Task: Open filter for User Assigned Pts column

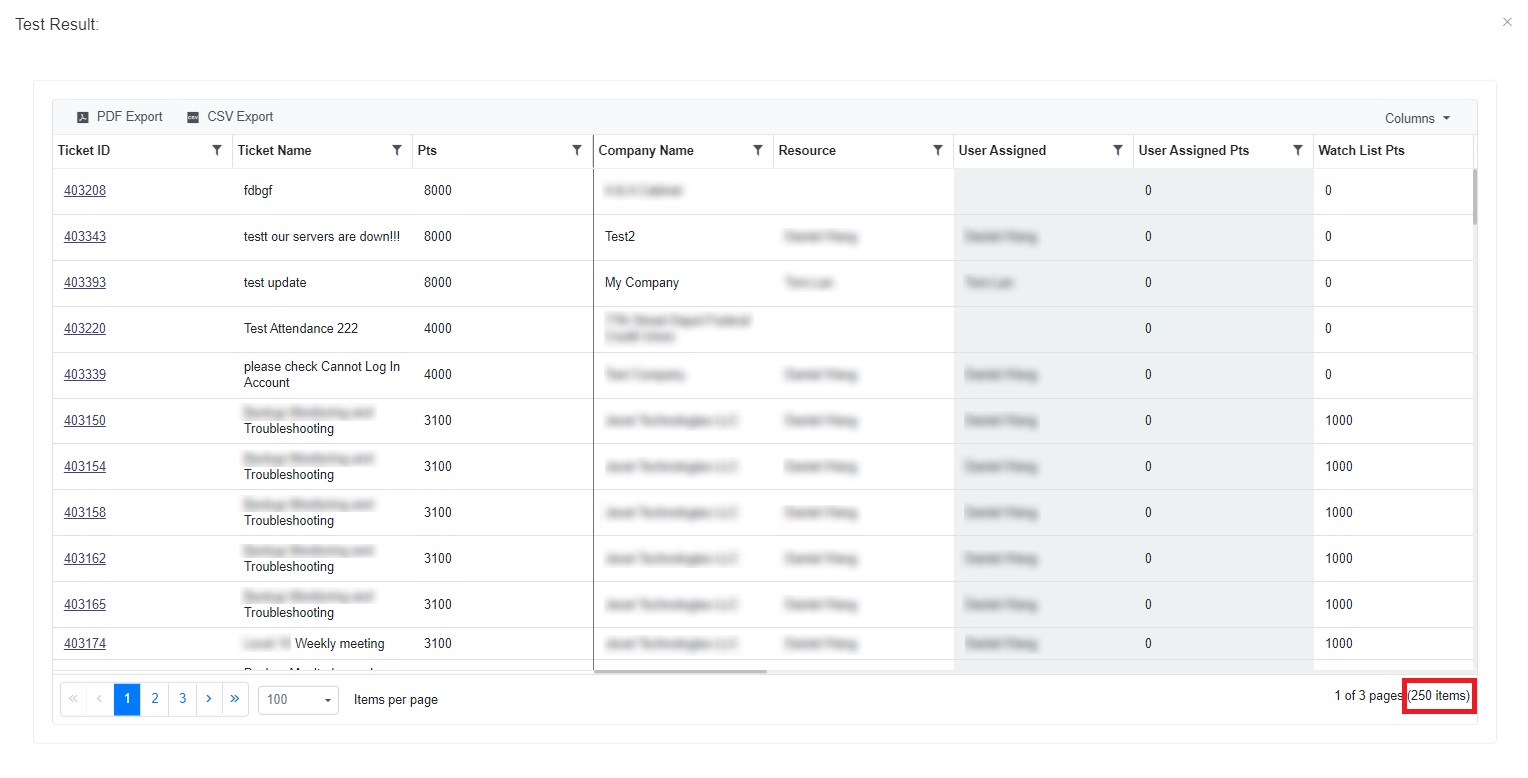Action: pyautogui.click(x=1297, y=150)
